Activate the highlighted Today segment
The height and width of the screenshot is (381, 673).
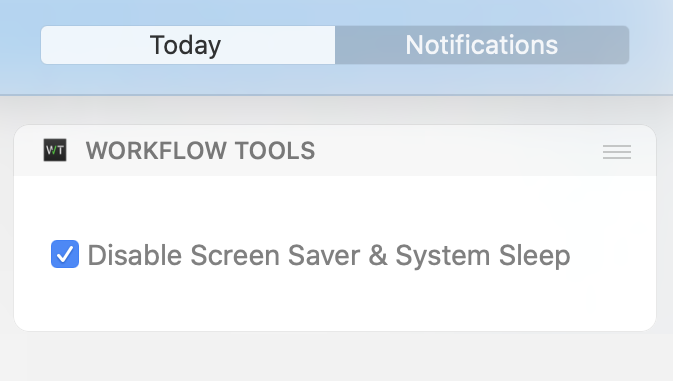point(188,45)
